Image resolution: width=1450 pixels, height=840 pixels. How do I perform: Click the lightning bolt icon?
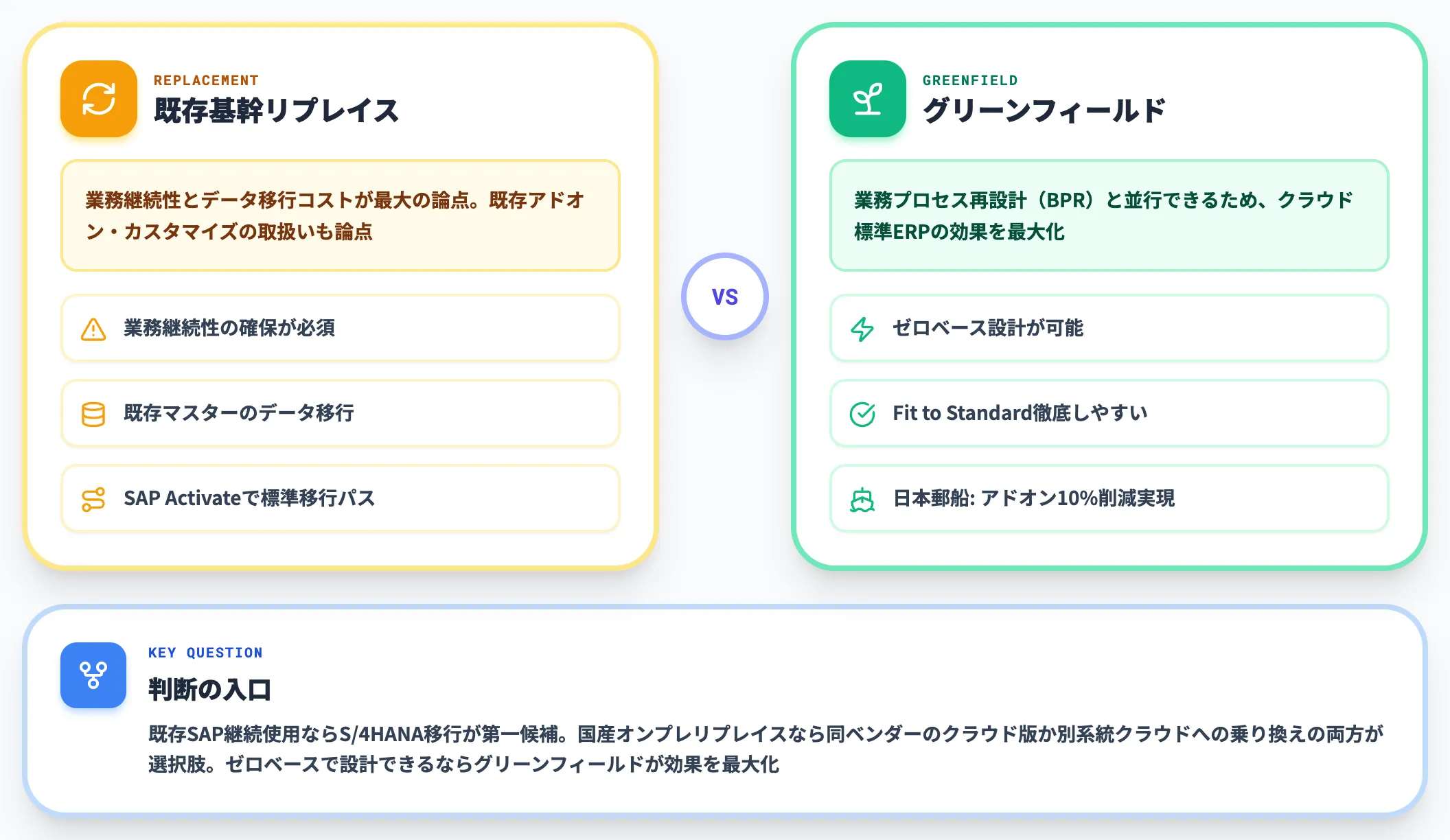[x=862, y=329]
